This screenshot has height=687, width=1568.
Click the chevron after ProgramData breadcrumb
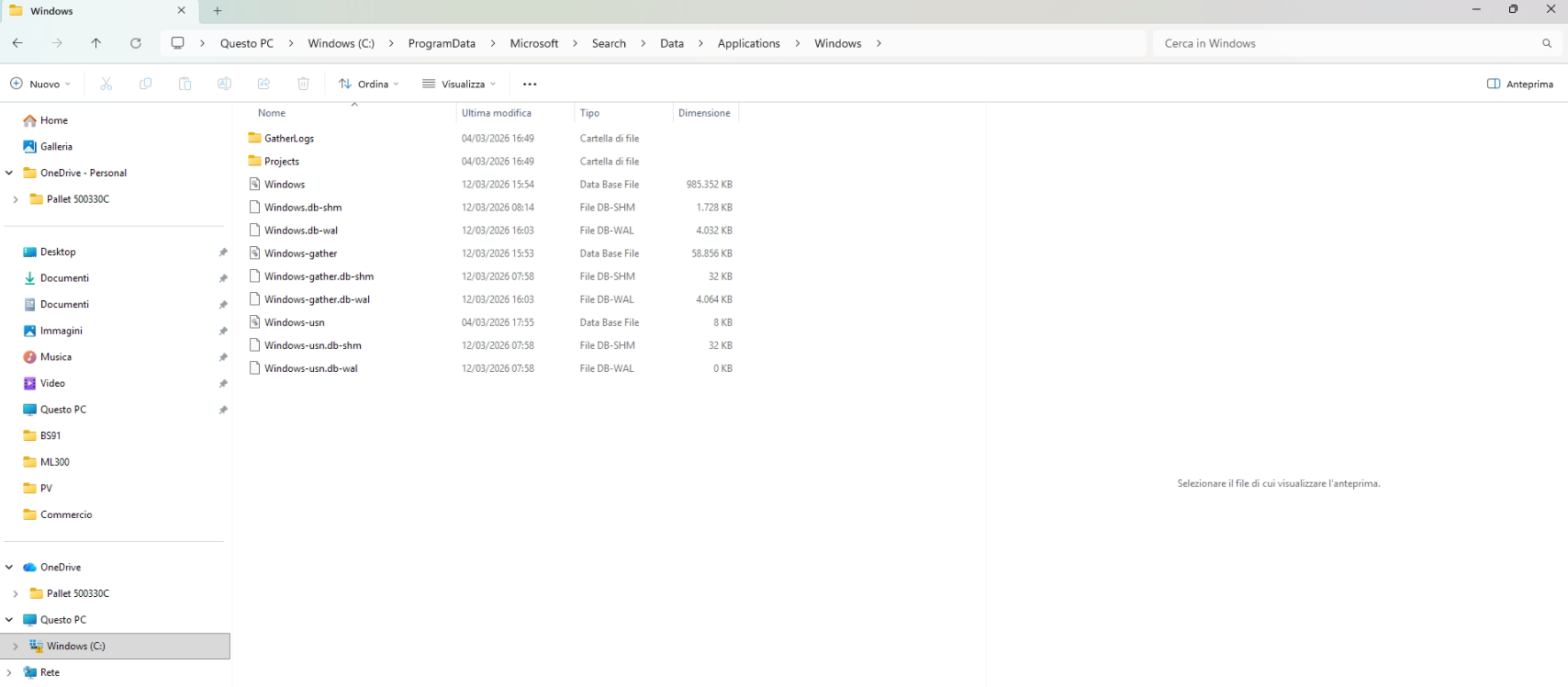(493, 43)
